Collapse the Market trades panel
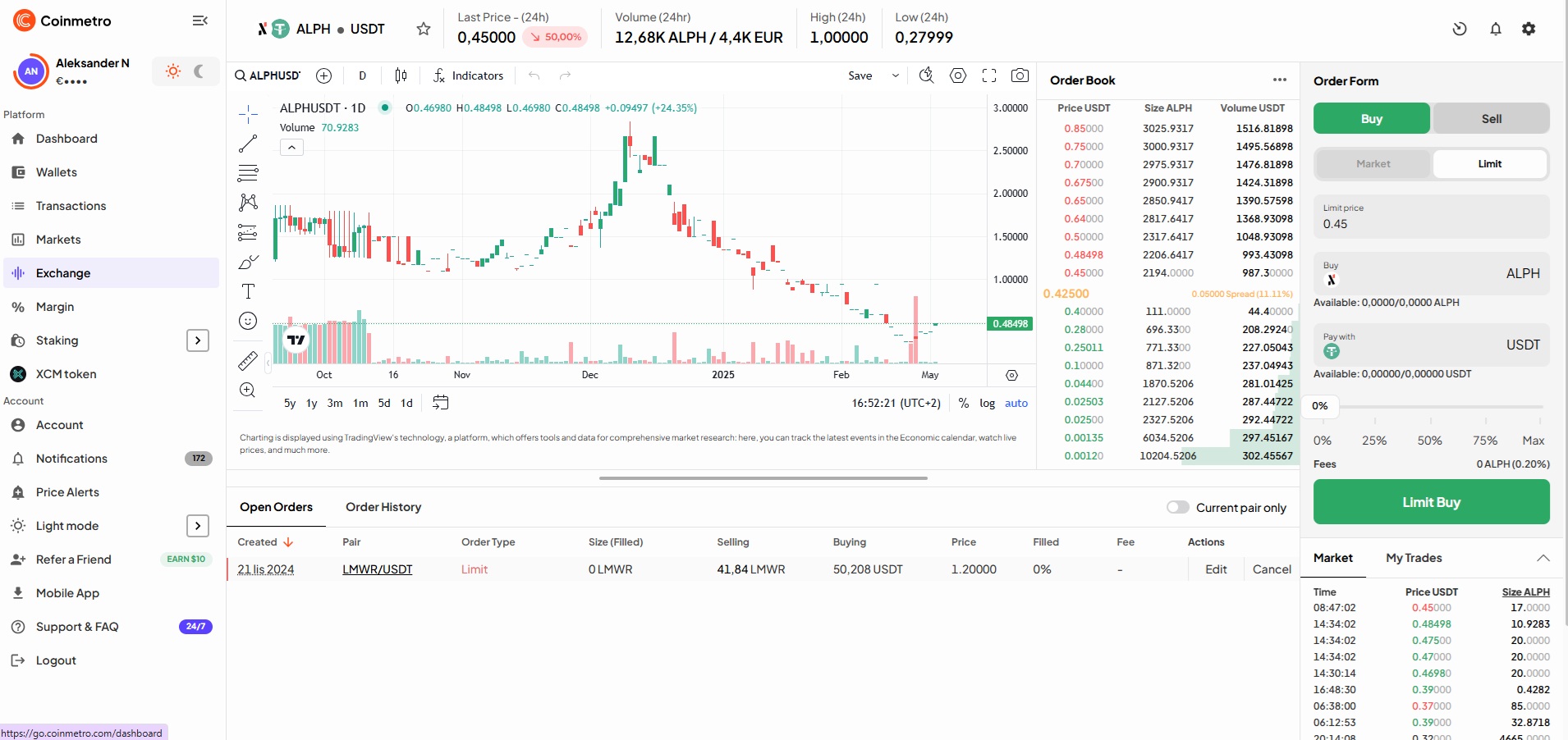The width and height of the screenshot is (1568, 740). click(1543, 558)
